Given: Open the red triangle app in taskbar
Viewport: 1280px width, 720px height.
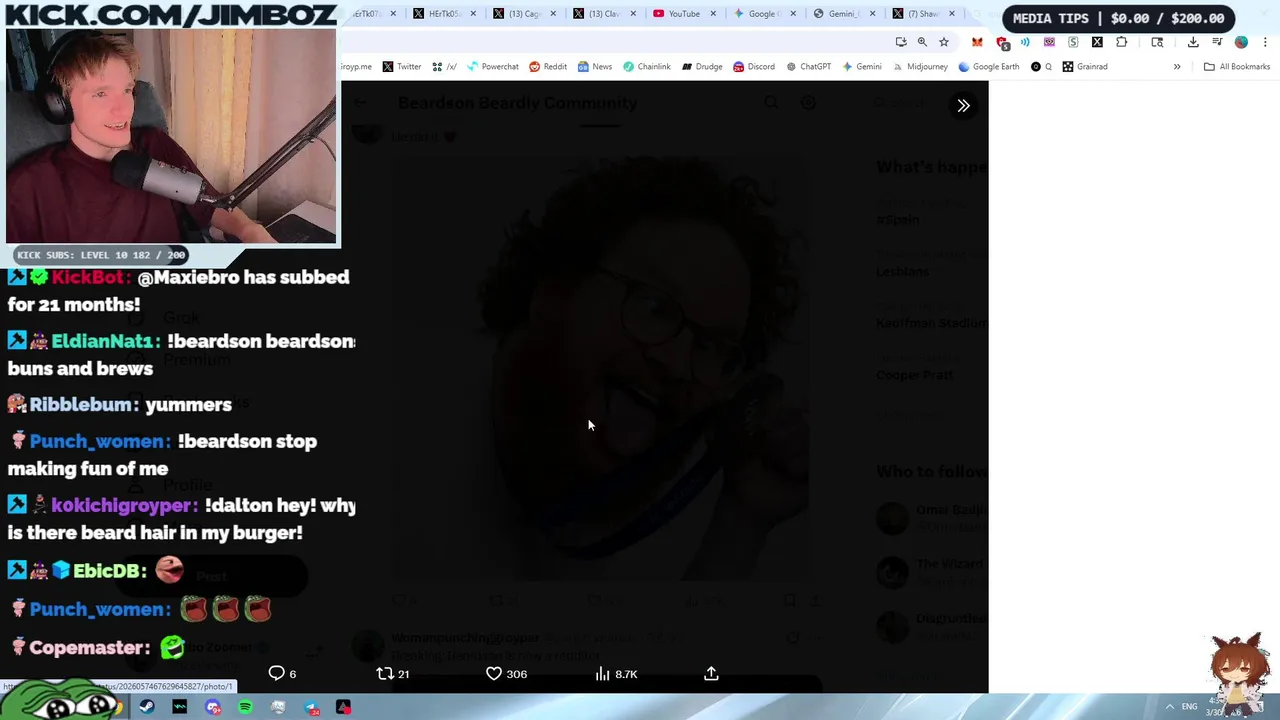Looking at the screenshot, I should coord(343,707).
